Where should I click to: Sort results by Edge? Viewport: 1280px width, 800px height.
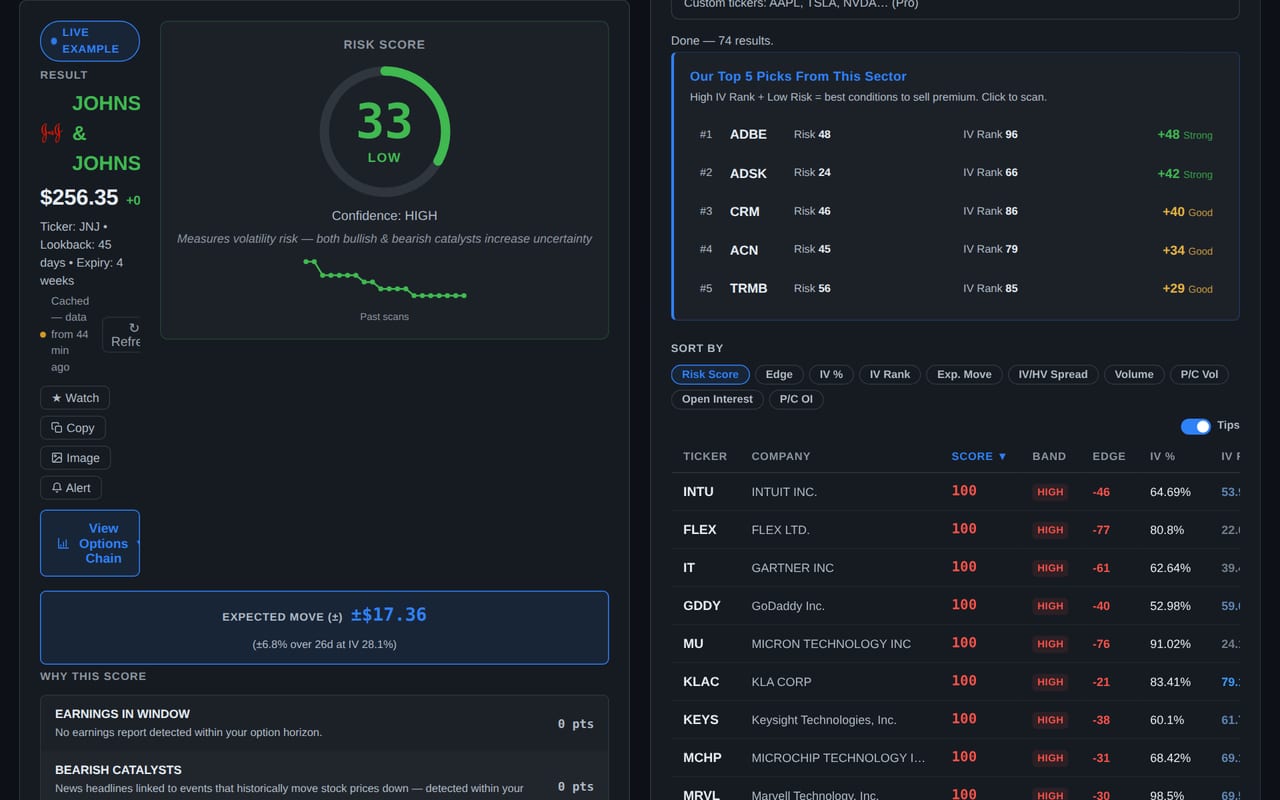(779, 374)
